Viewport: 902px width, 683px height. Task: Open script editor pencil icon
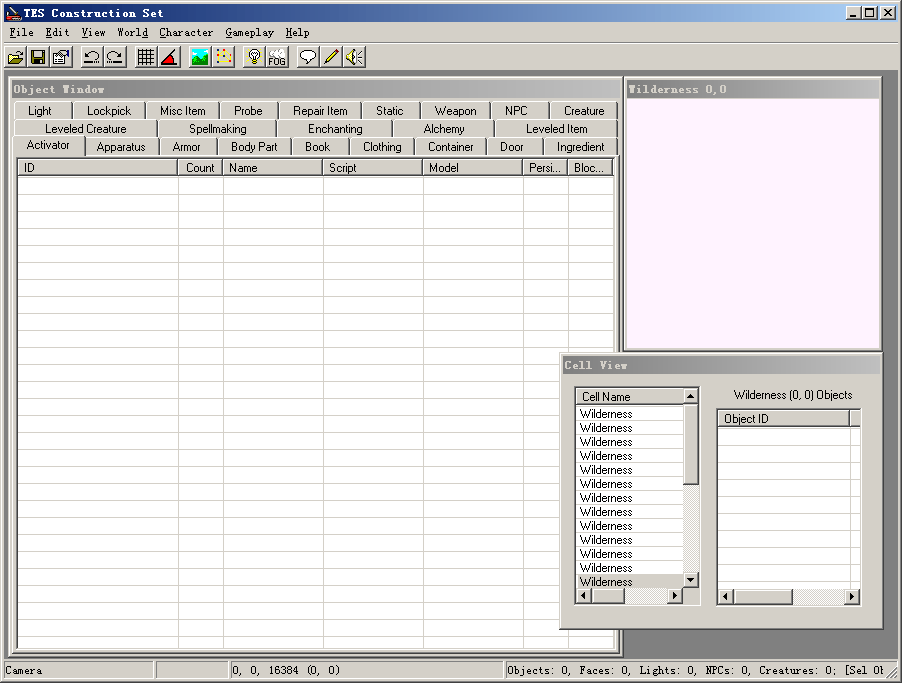click(331, 57)
